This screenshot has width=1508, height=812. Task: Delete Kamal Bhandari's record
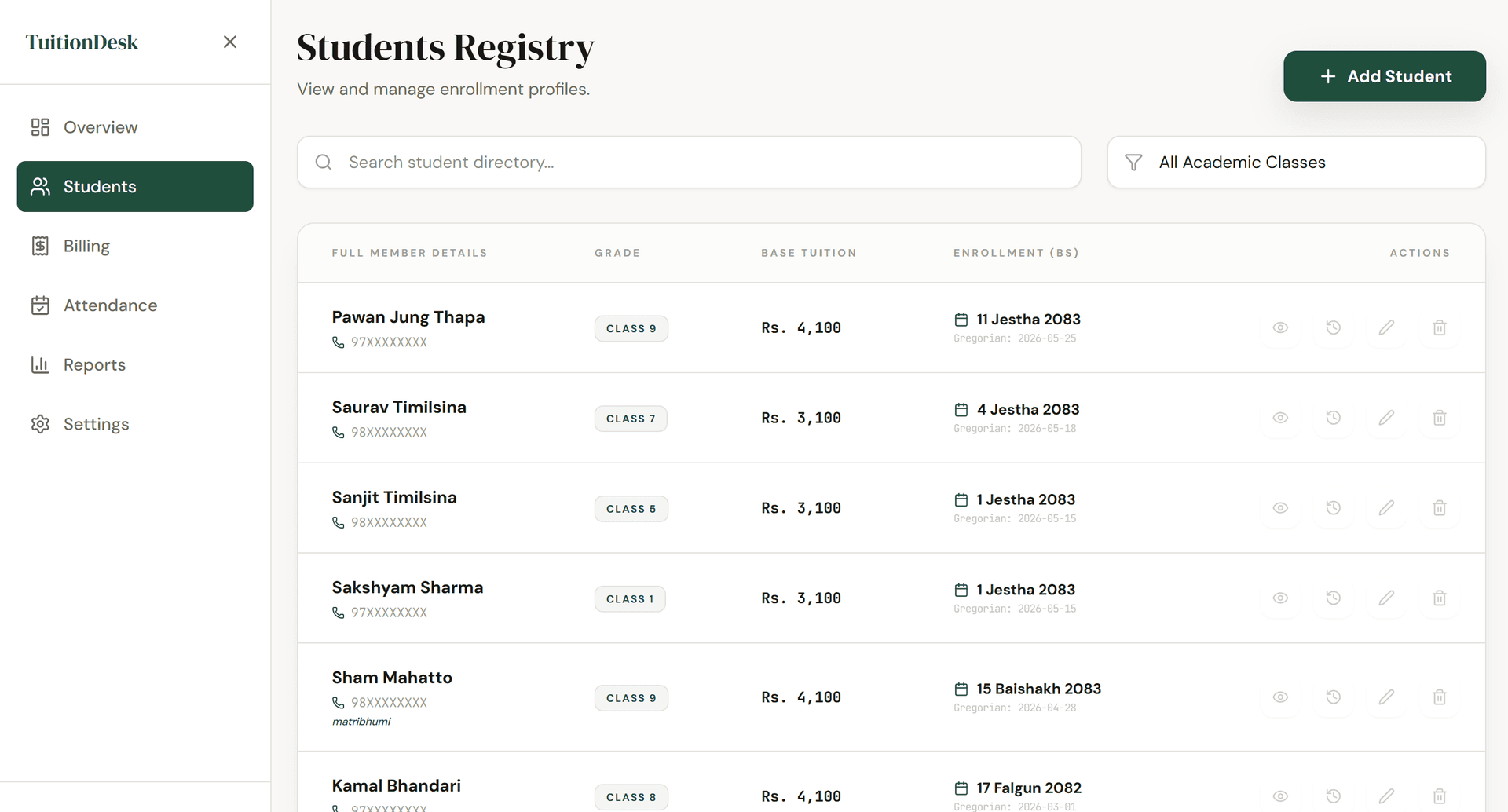pos(1440,796)
